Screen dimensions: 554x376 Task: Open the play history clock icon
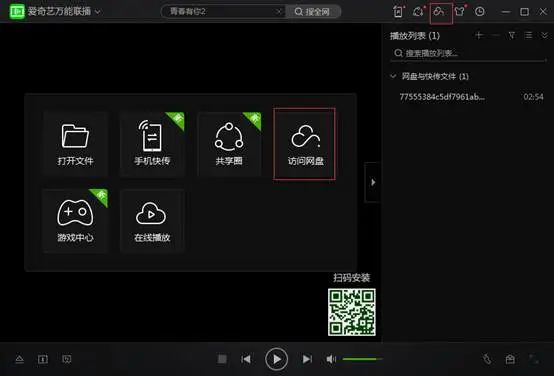(480, 12)
